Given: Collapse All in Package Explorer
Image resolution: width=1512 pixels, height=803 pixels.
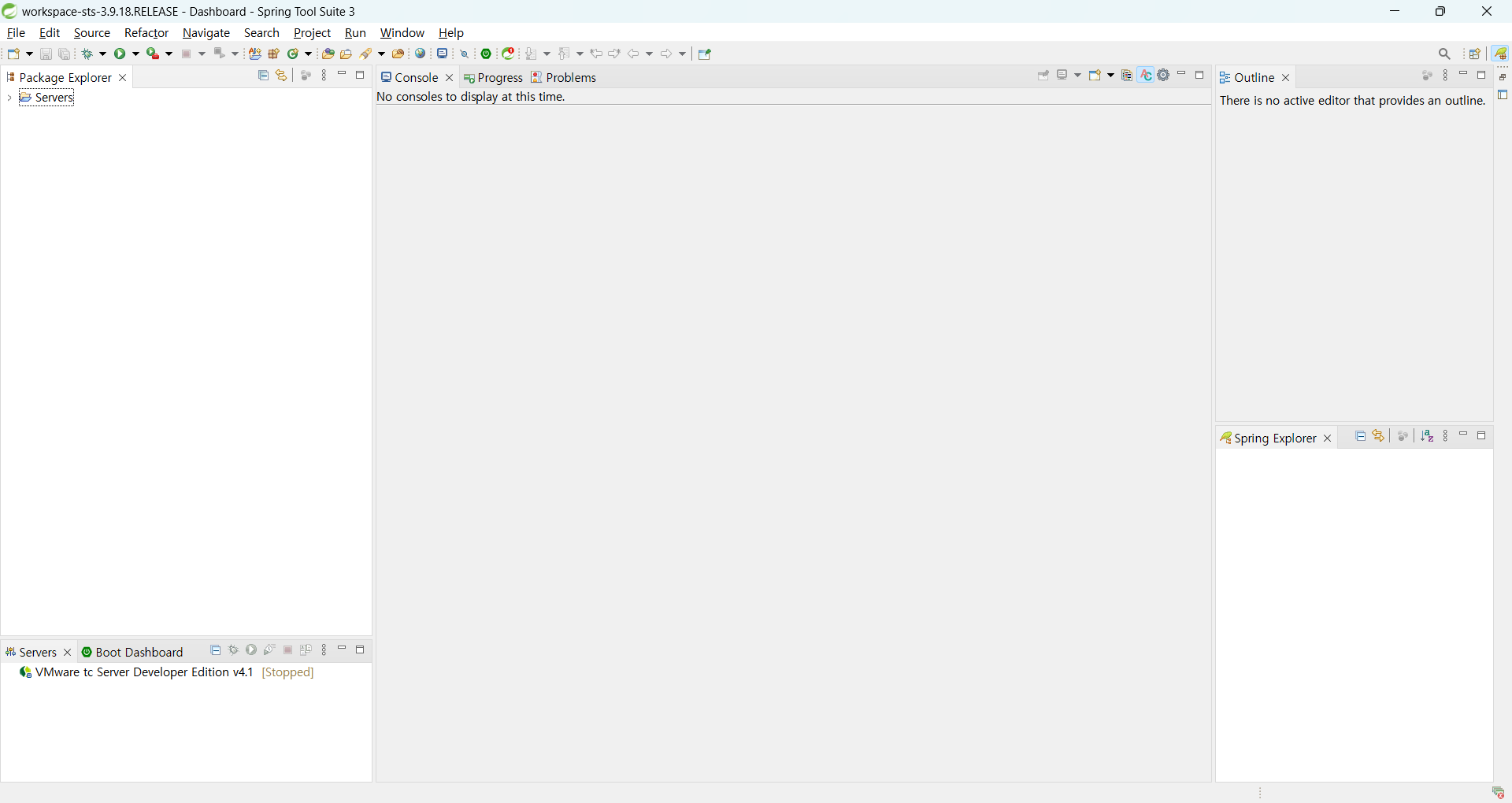Looking at the screenshot, I should coord(263,76).
